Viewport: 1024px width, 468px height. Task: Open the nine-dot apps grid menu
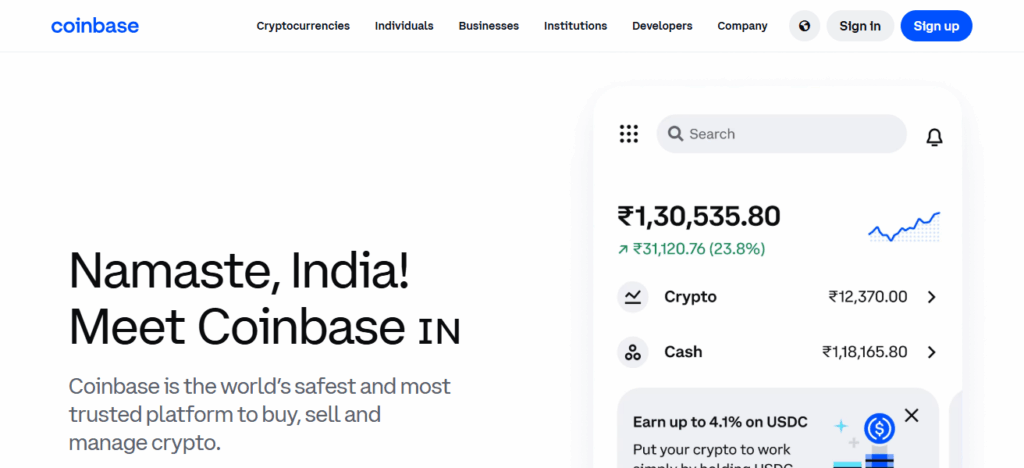629,134
